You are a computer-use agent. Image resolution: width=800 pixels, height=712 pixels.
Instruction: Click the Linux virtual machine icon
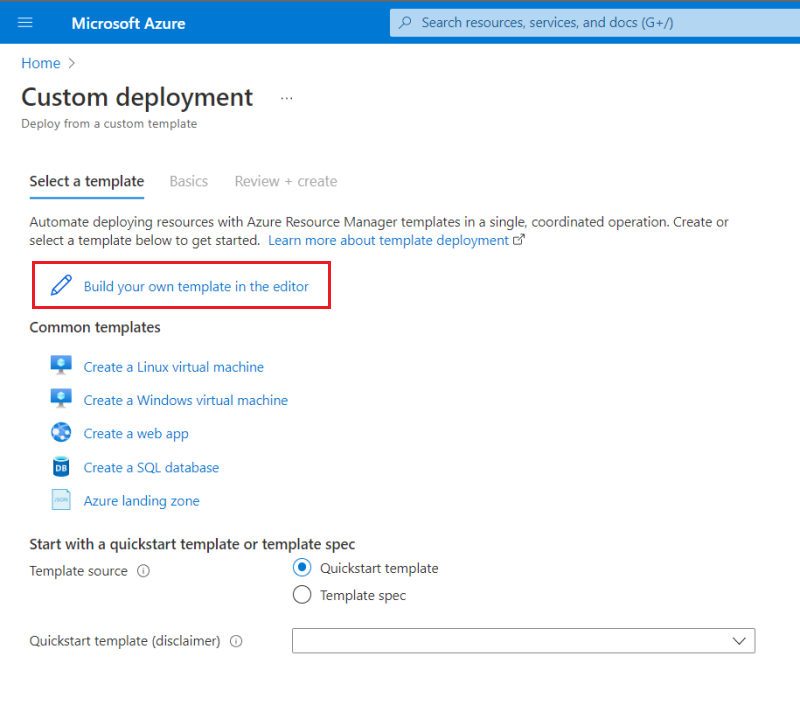coord(61,366)
